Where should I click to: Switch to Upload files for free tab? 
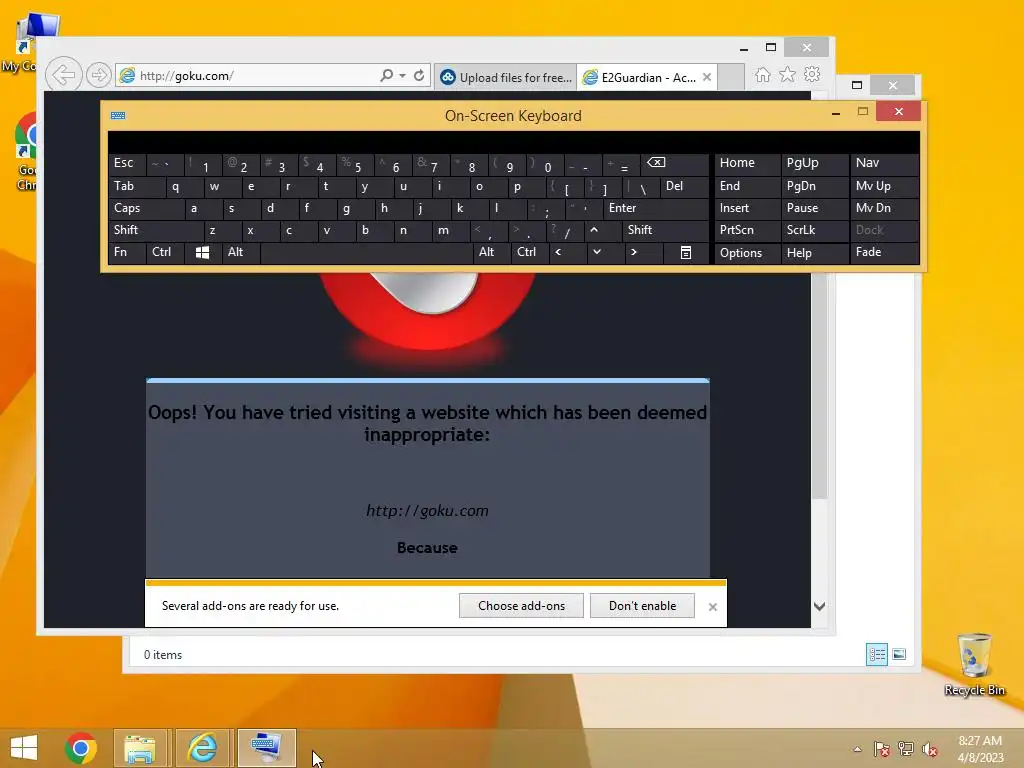point(505,78)
